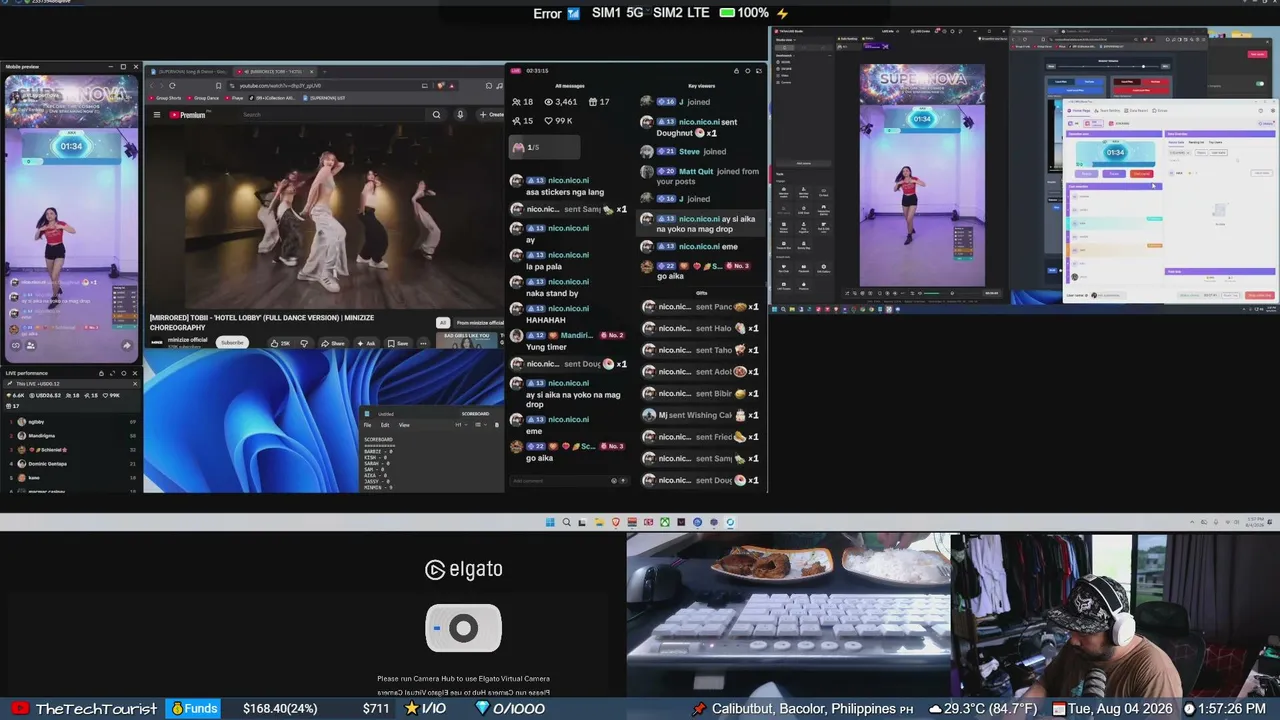This screenshot has width=1280, height=720.
Task: Click 'Mandirigma' row in LIVE performance list
Action: pyautogui.click(x=73, y=436)
